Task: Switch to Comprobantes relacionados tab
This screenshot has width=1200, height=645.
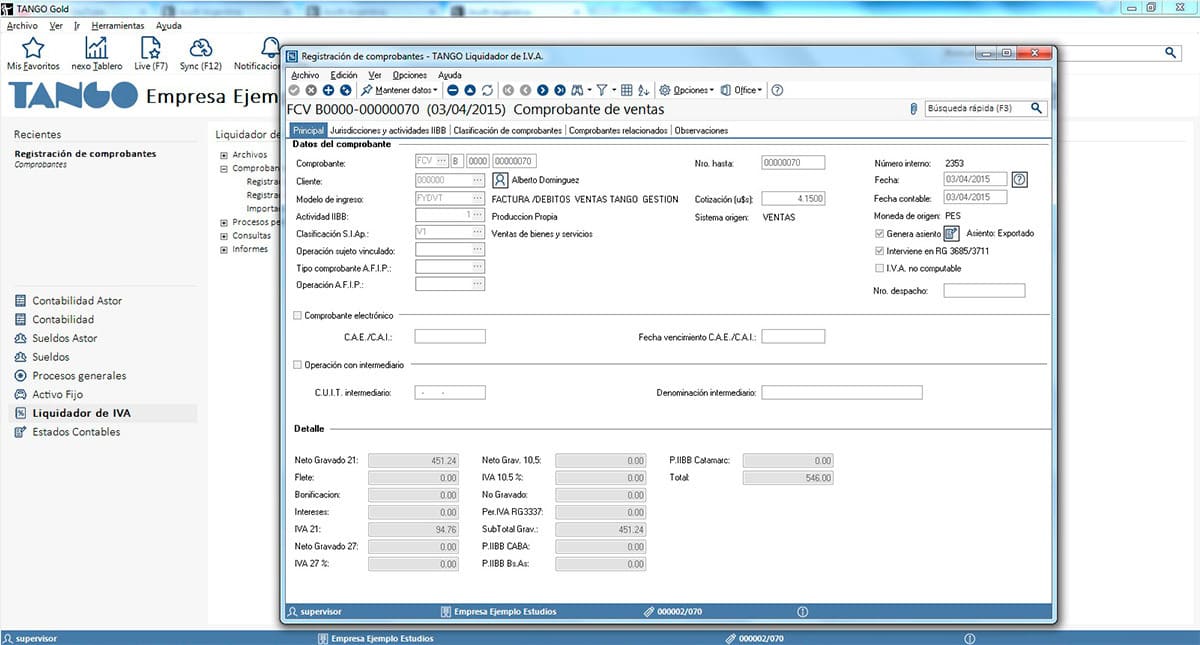Action: (618, 130)
